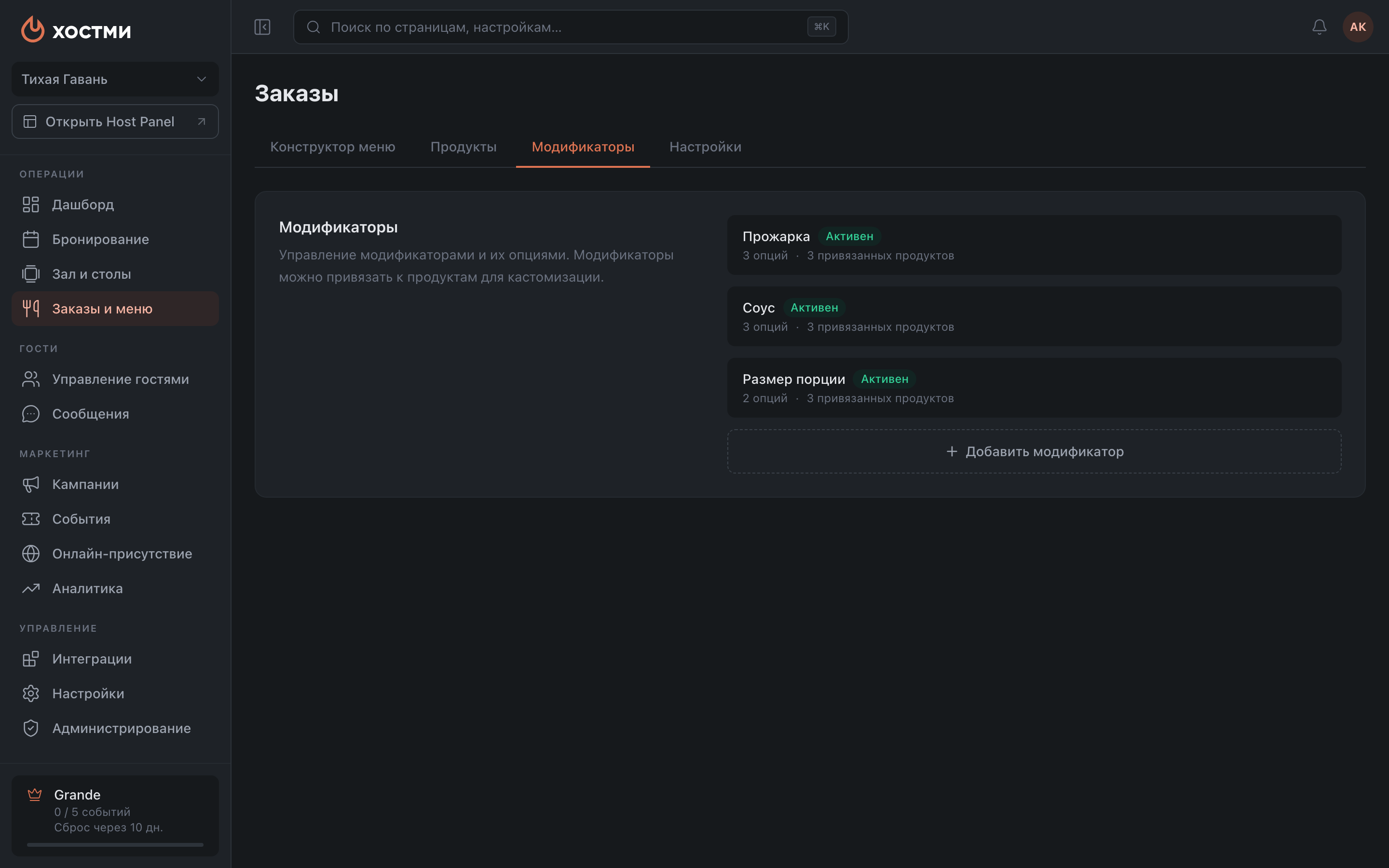The image size is (1389, 868).
Task: Open the Размер порции modifier card
Action: 1035,388
